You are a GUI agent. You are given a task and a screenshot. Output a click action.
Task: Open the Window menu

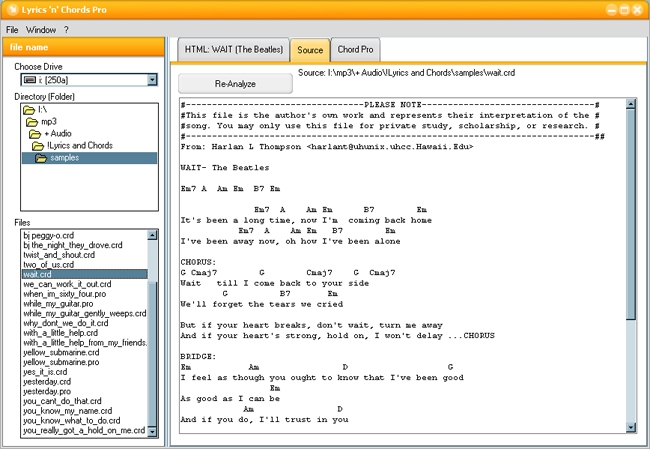[x=41, y=30]
